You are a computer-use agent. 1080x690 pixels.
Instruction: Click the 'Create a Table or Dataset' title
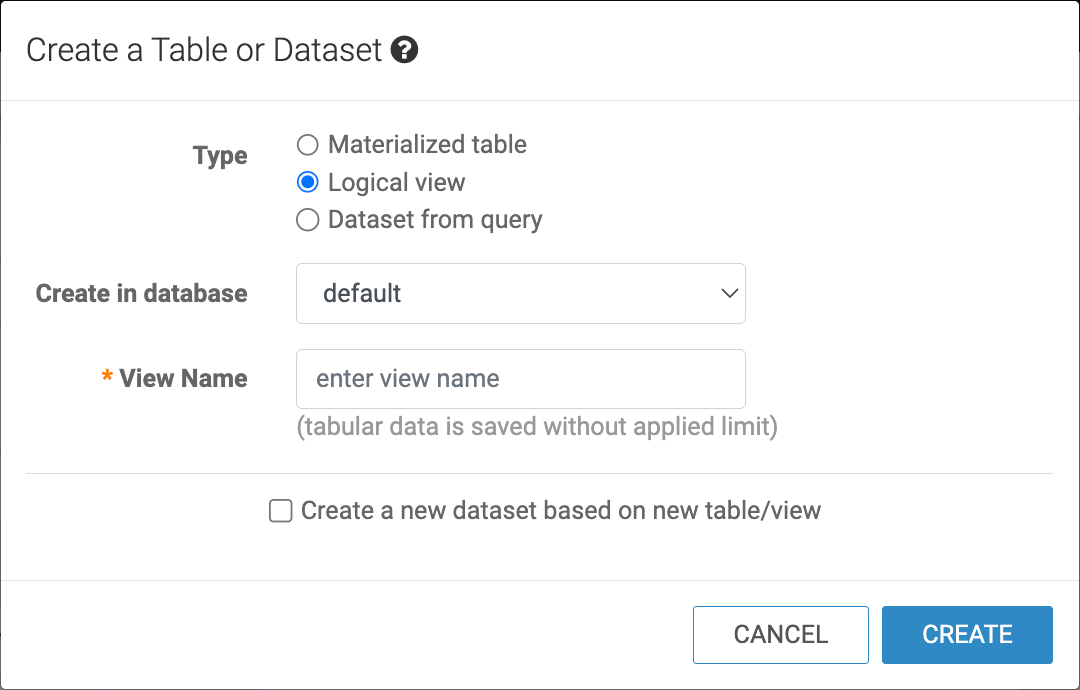tap(204, 50)
